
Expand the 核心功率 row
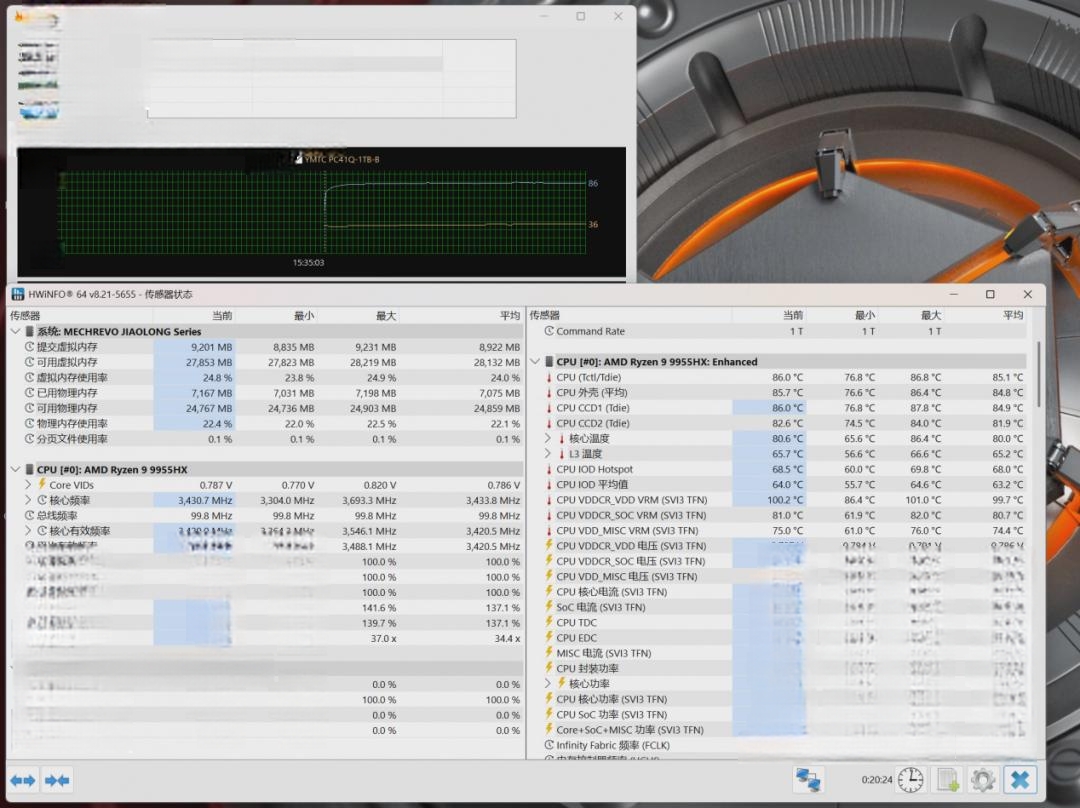[548, 683]
